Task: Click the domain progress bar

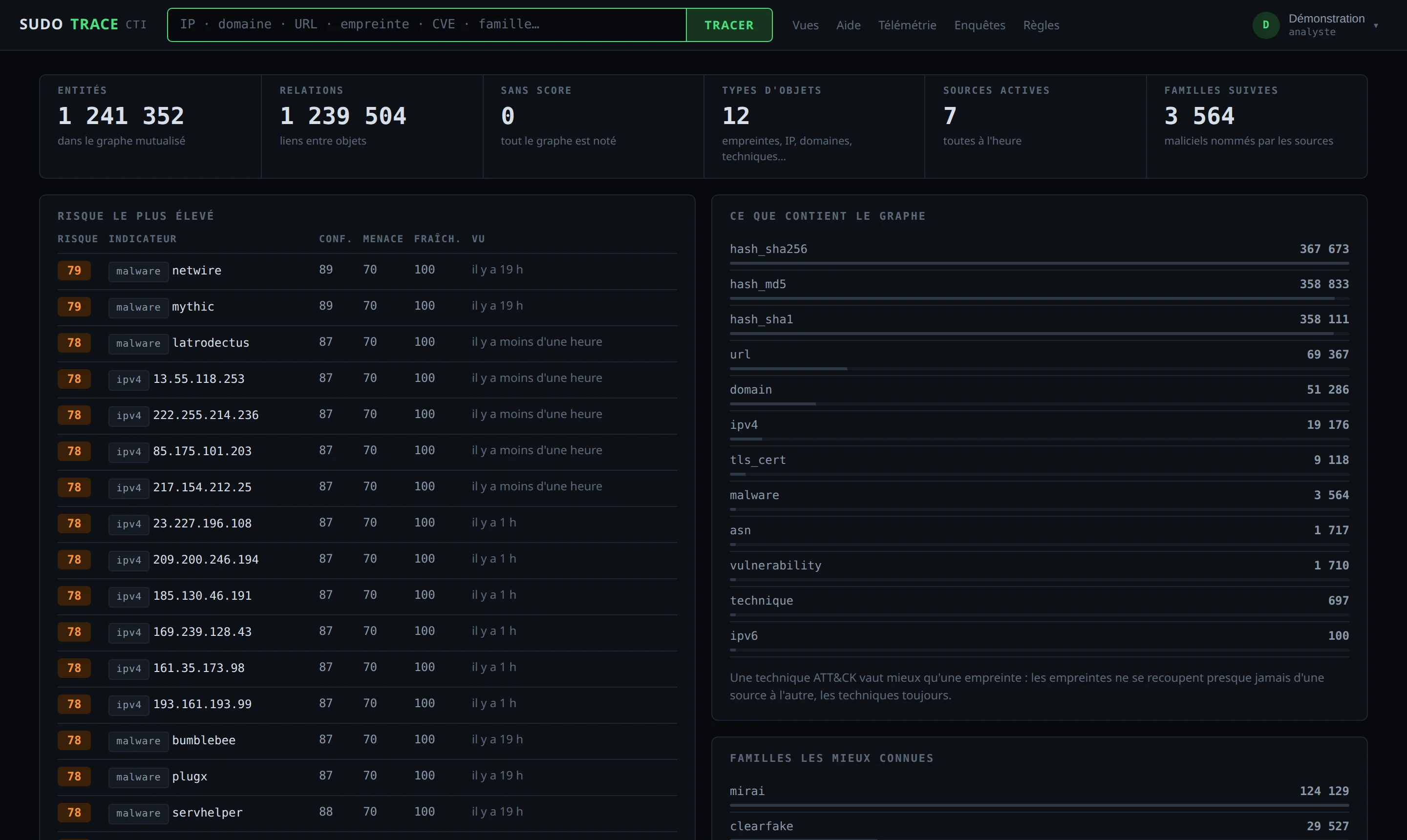Action: (1039, 403)
